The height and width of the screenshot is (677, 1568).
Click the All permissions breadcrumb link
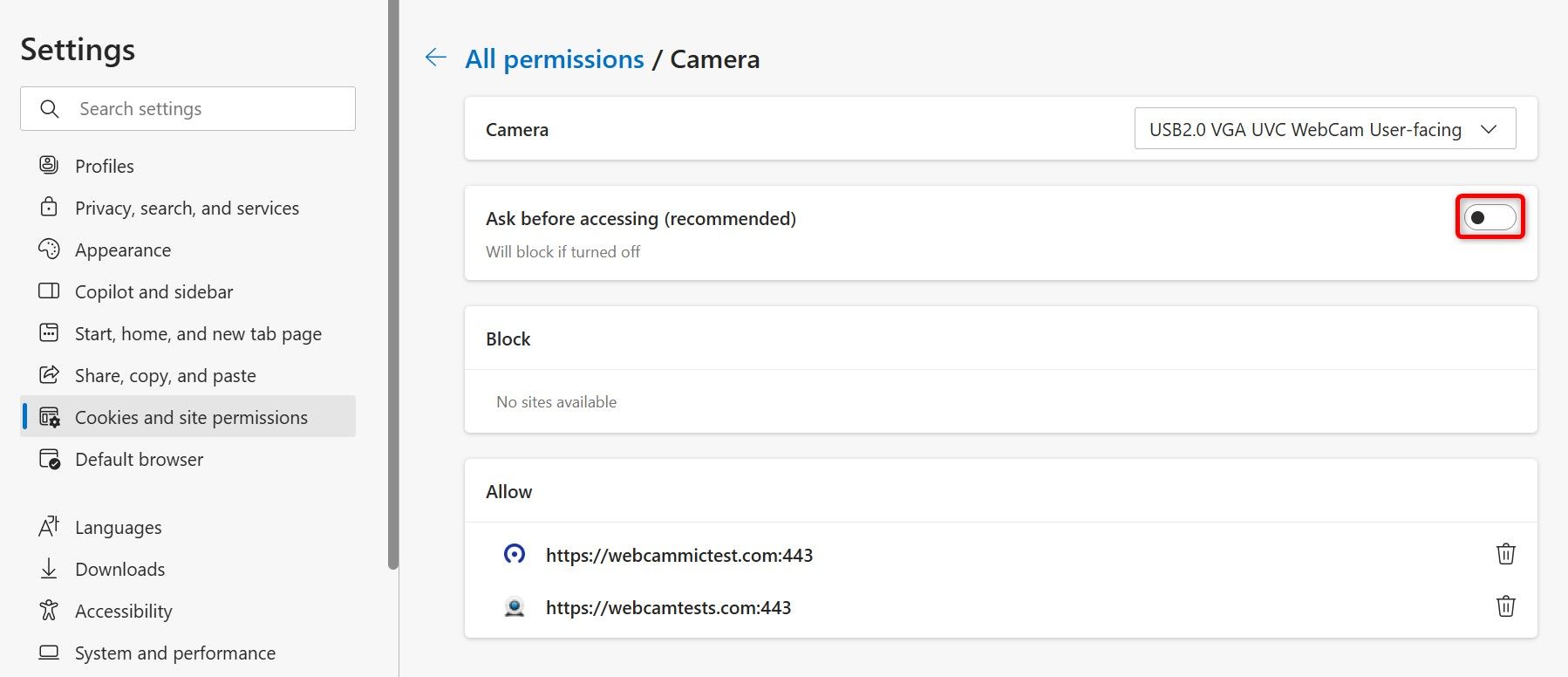point(554,59)
